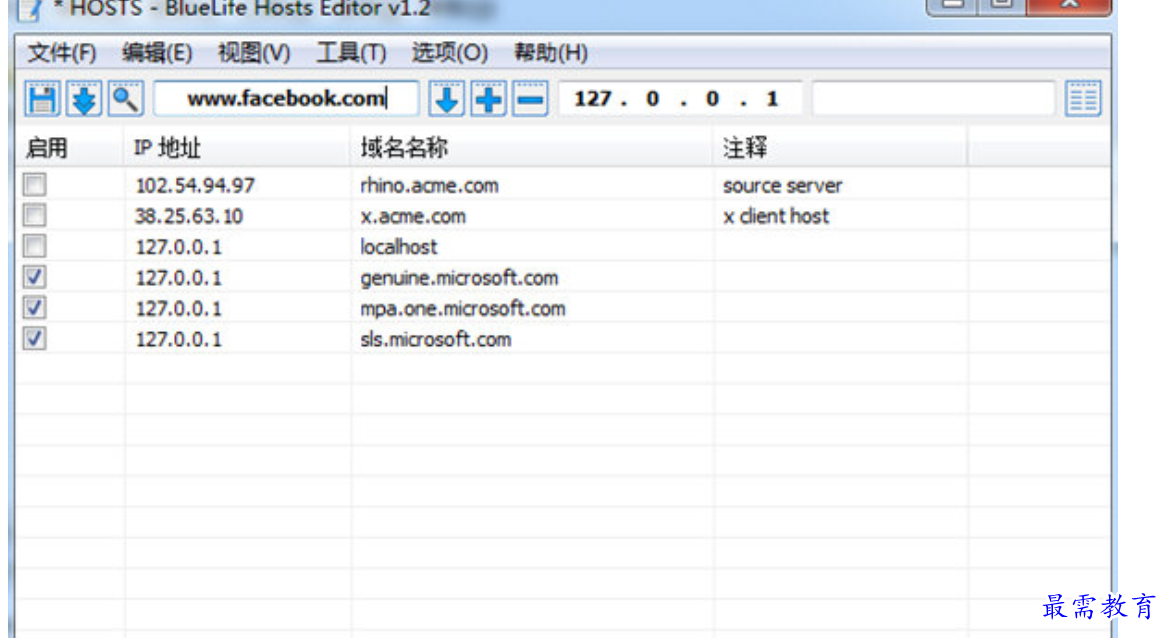Click the empty comment field beside the IP field
The image size is (1164, 638).
(934, 99)
